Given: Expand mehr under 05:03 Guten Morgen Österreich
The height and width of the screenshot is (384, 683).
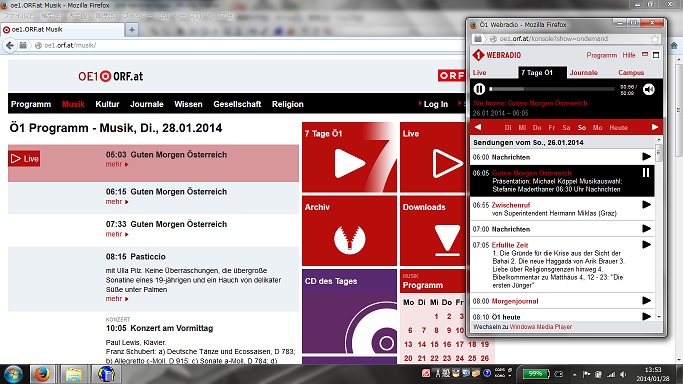Looking at the screenshot, I should (117, 164).
